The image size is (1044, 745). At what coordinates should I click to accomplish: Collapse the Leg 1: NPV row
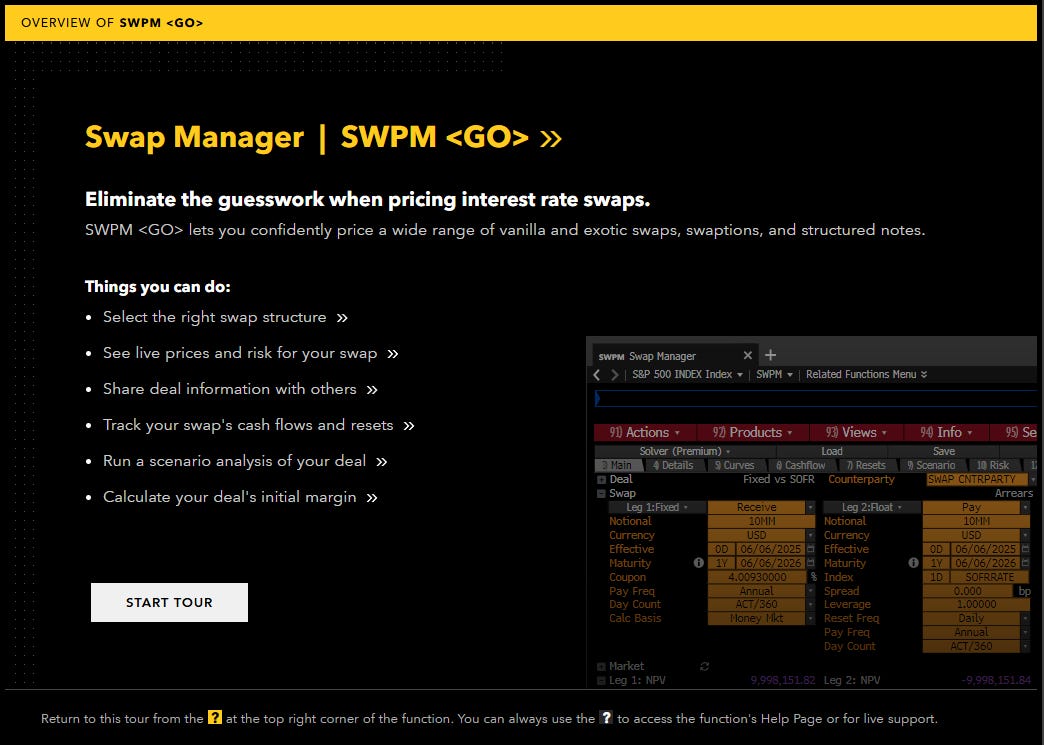click(601, 680)
